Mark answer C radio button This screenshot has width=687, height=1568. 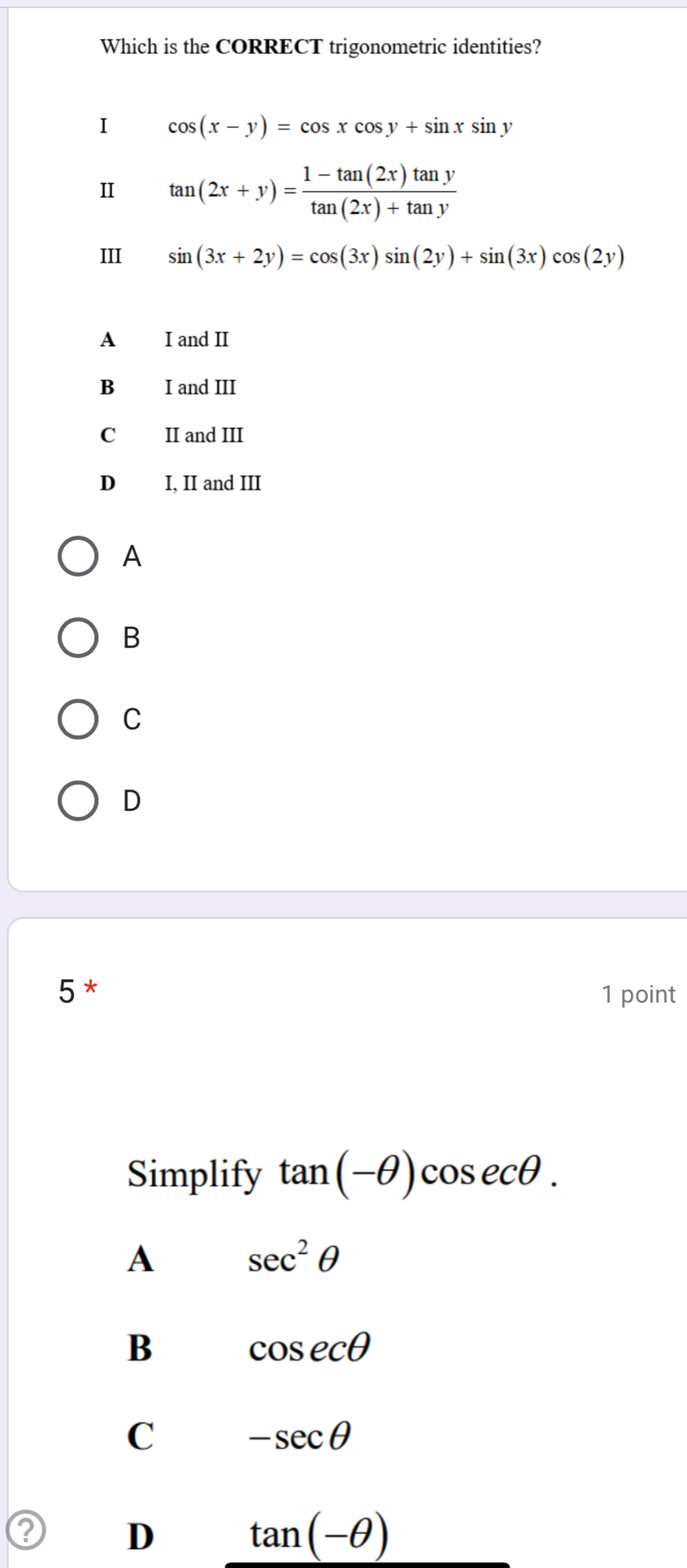click(79, 719)
